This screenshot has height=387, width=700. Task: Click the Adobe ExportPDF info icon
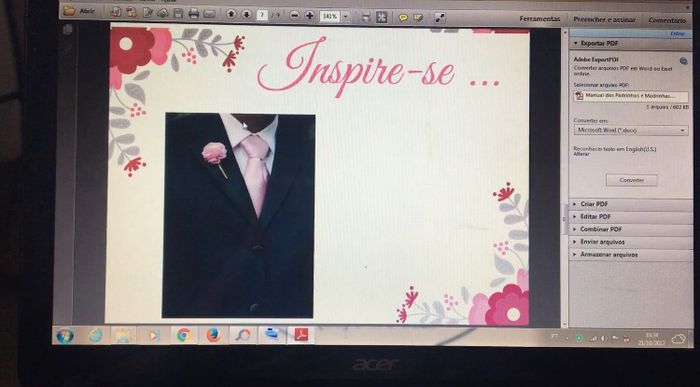pyautogui.click(x=683, y=61)
